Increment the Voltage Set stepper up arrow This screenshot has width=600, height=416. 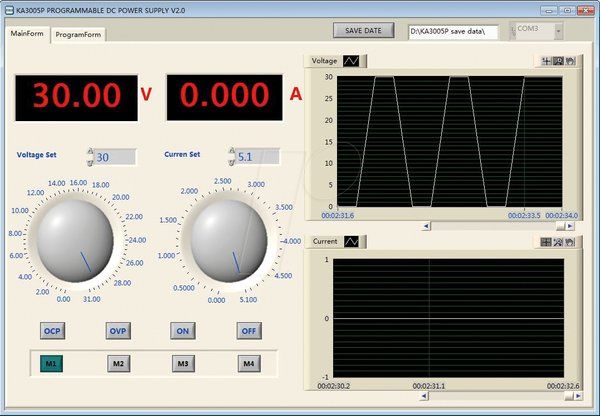point(90,151)
